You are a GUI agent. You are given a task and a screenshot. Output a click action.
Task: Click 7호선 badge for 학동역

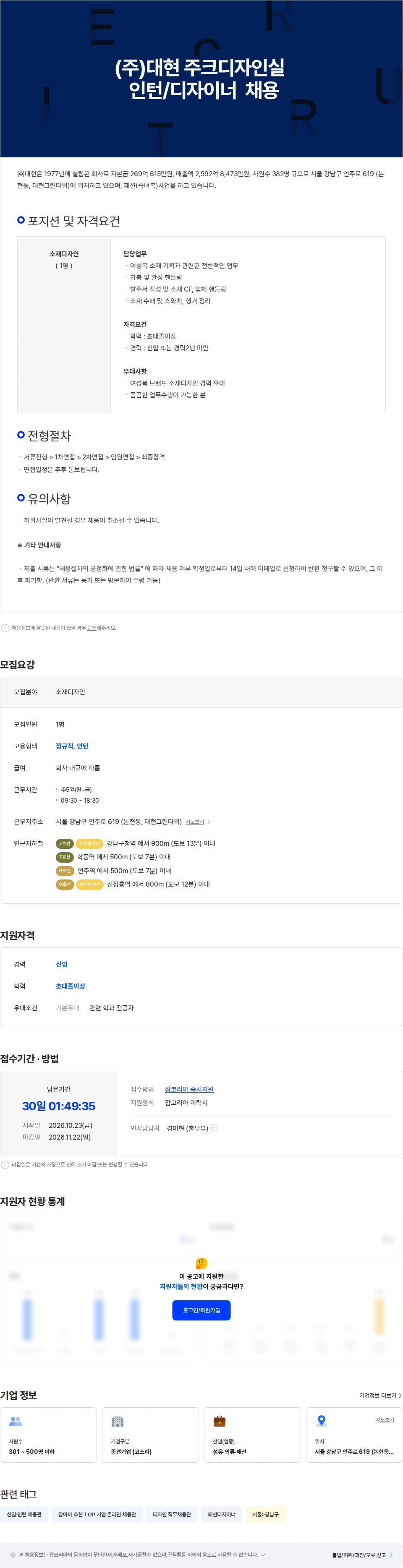click(65, 856)
